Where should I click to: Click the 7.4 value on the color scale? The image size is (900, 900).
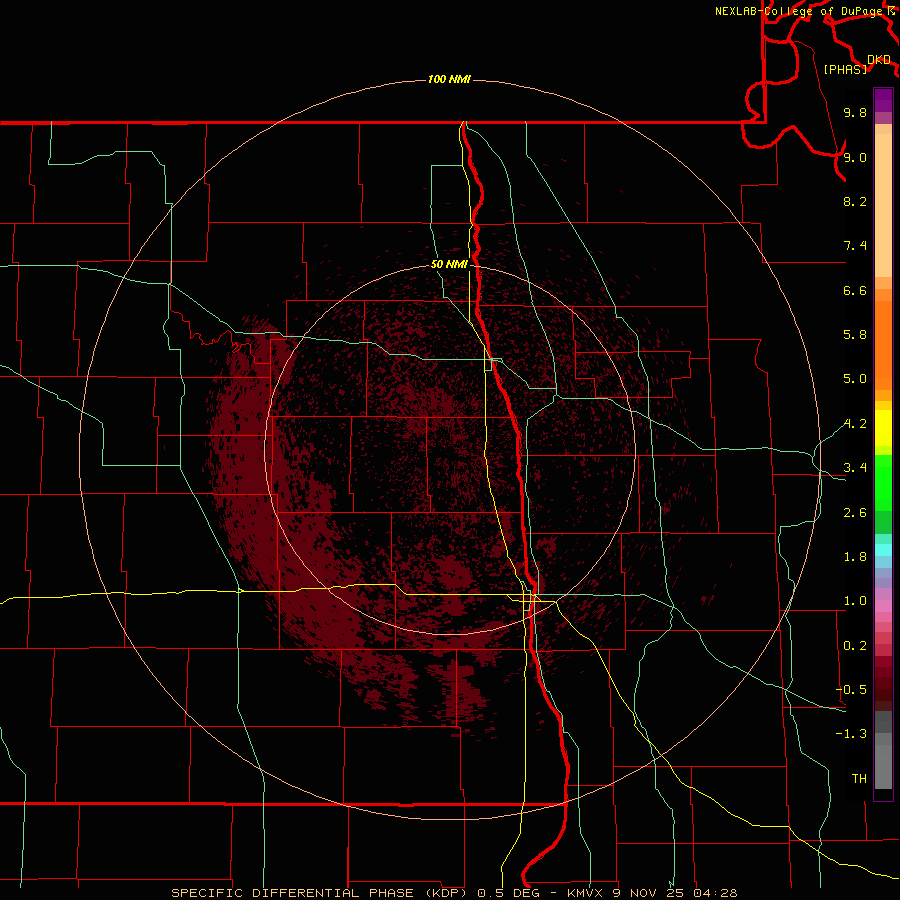point(855,246)
